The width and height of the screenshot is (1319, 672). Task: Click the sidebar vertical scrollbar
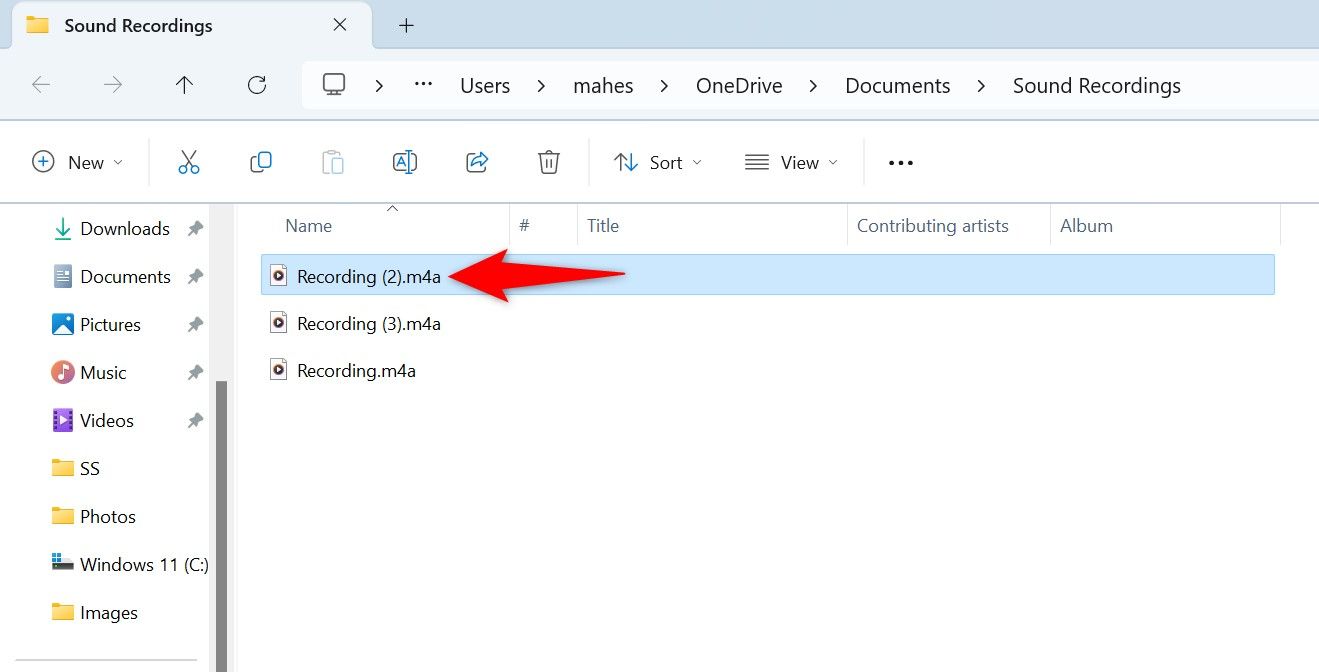click(222, 526)
